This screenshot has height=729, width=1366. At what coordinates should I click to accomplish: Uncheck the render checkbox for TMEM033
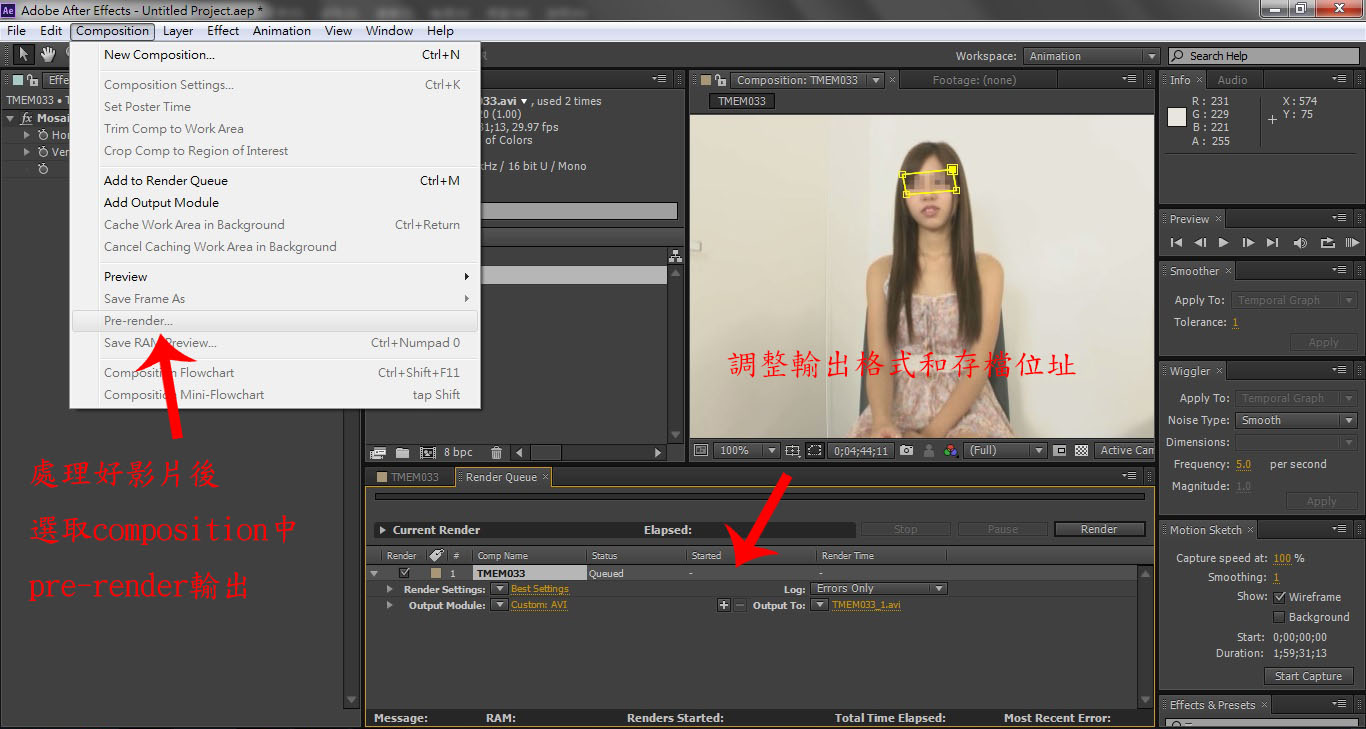[x=404, y=573]
